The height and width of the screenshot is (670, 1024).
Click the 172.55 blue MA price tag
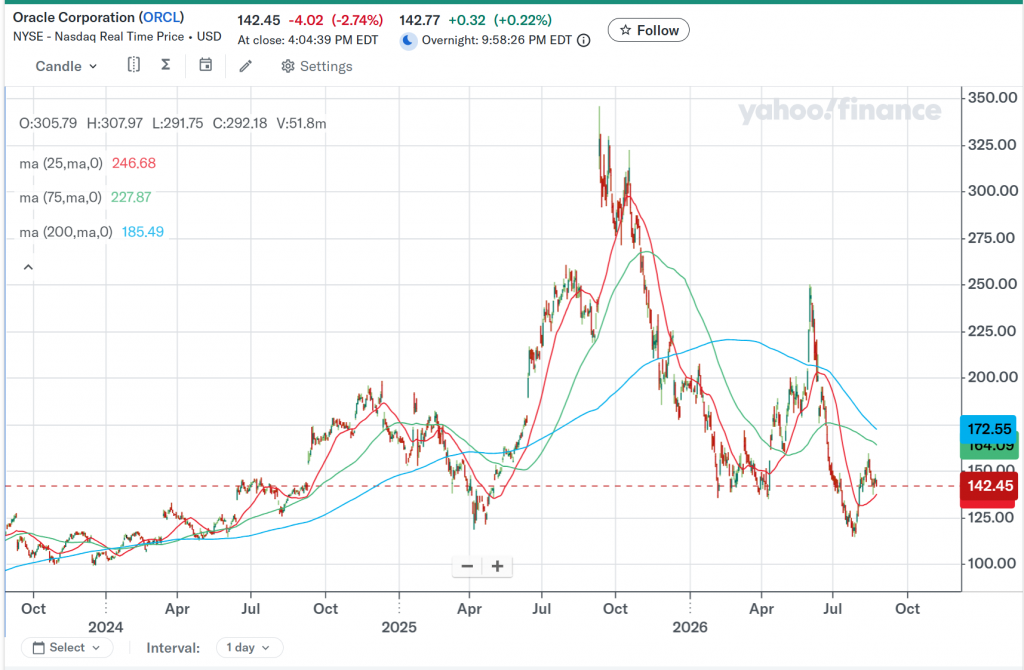pos(988,429)
